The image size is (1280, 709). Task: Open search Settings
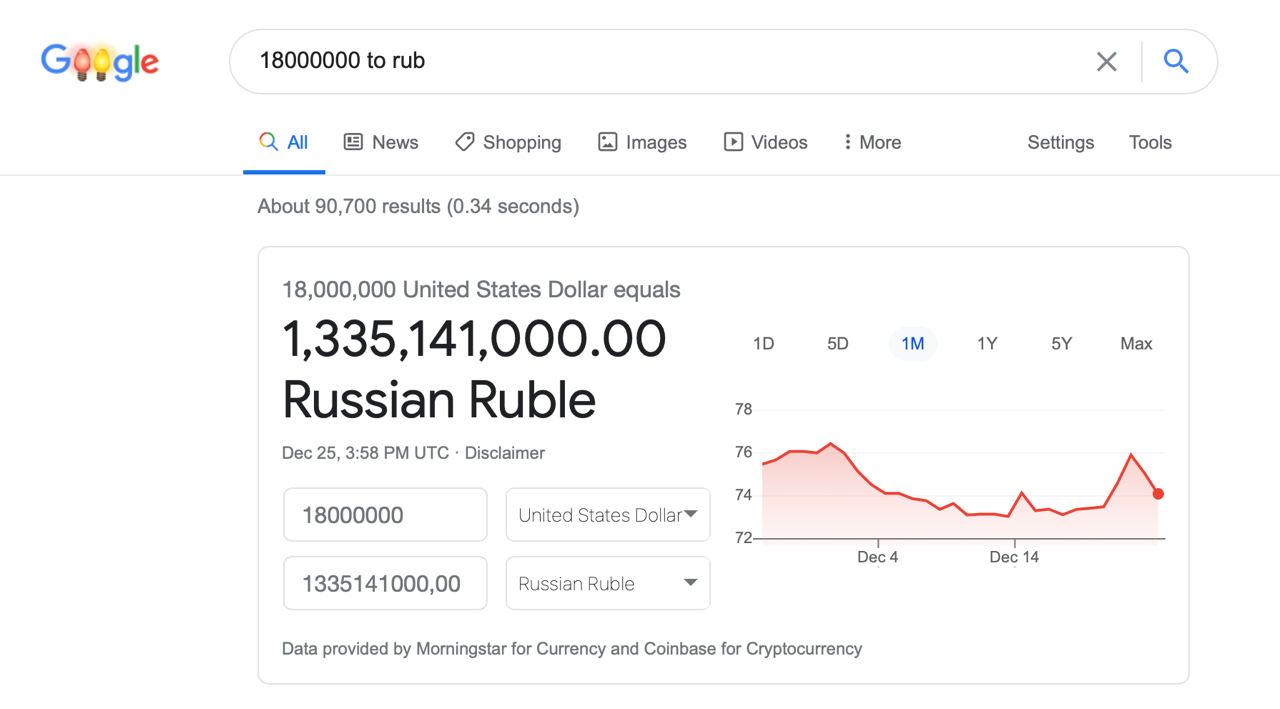click(1061, 142)
